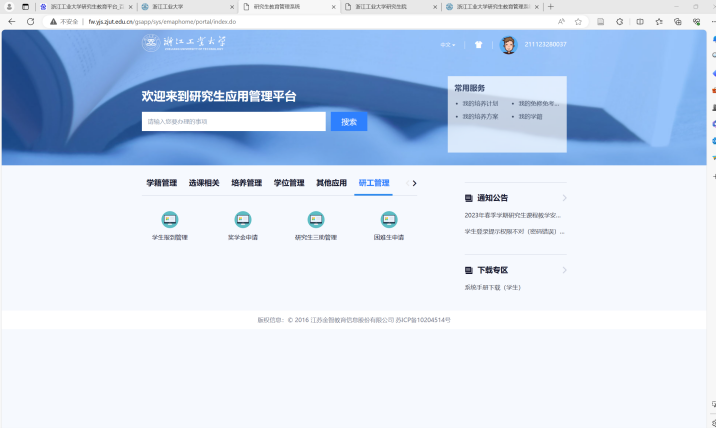The height and width of the screenshot is (428, 716).
Task: Switch to the 学籍管理 tab
Action: 161,183
